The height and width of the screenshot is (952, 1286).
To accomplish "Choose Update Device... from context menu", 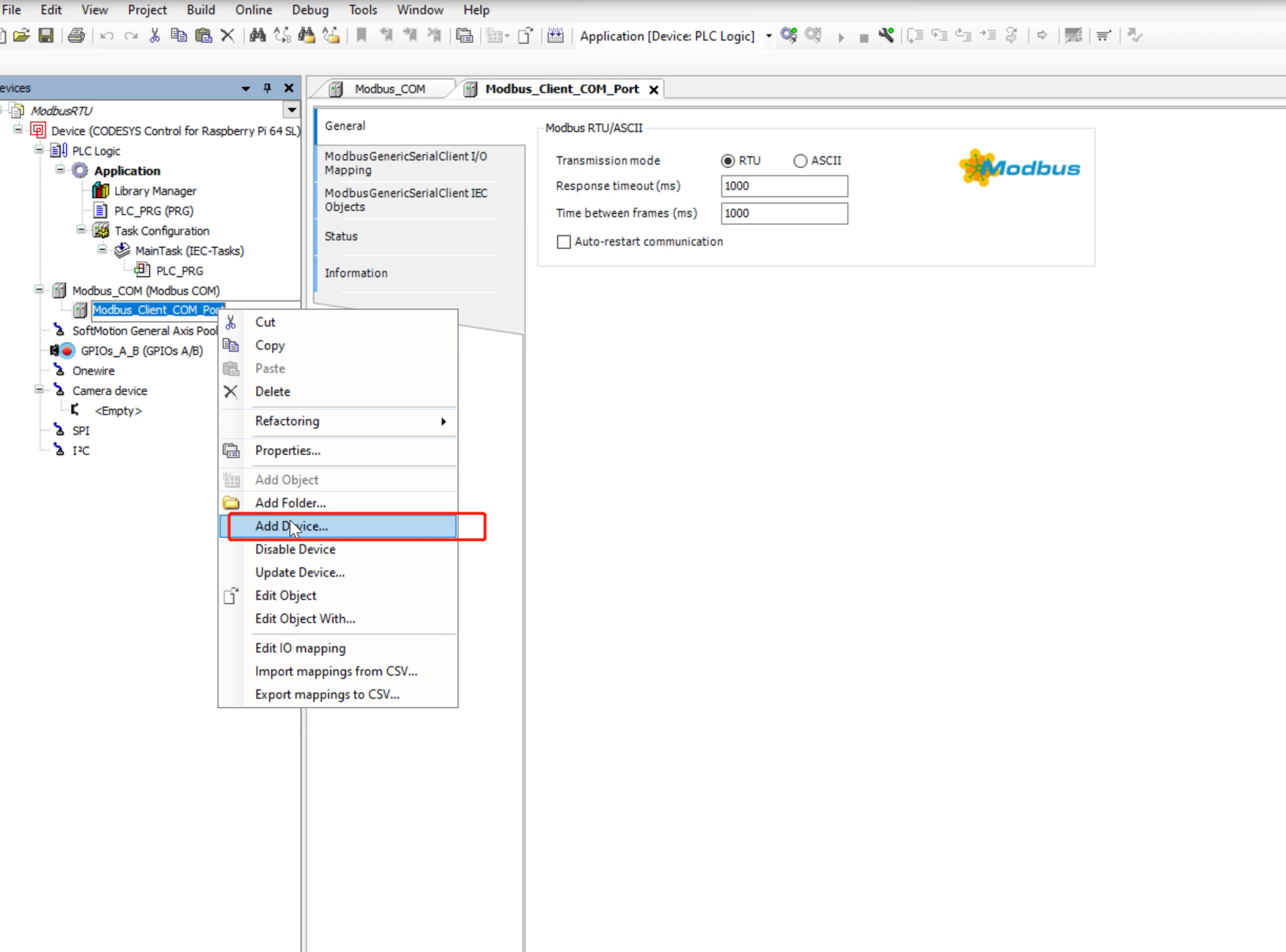I will pos(338,572).
